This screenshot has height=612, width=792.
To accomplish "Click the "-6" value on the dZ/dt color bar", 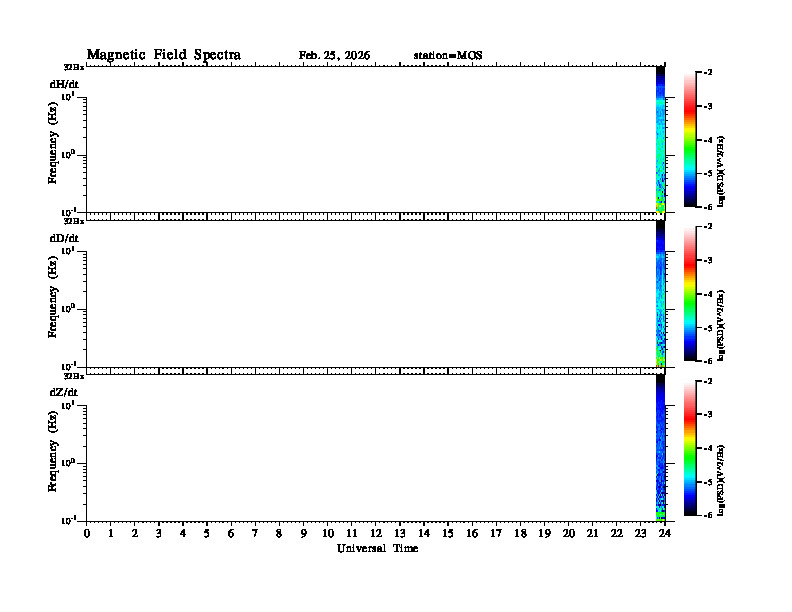I will pyautogui.click(x=708, y=515).
